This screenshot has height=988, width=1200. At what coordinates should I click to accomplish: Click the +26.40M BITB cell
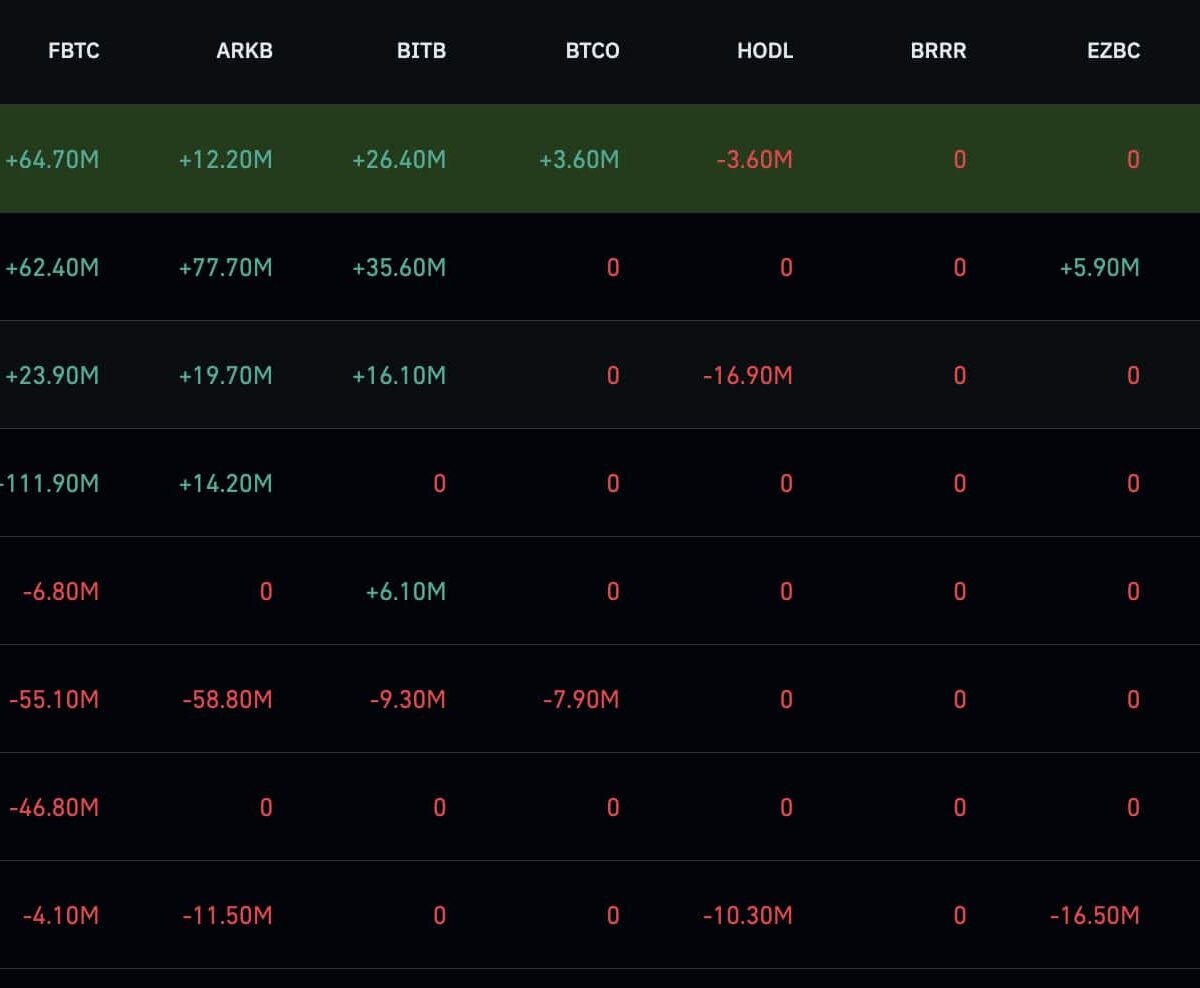[399, 159]
